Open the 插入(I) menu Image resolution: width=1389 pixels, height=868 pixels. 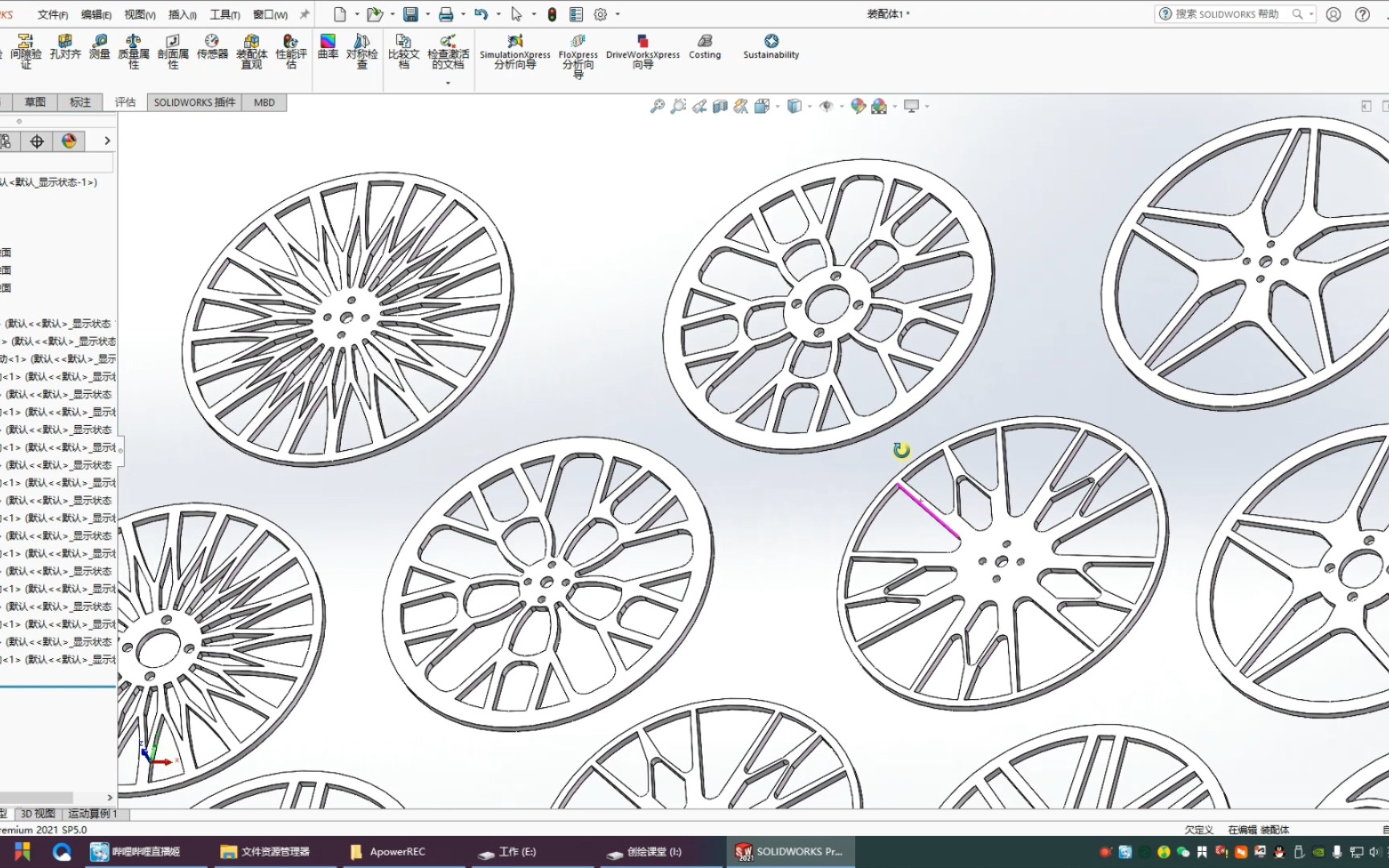(182, 14)
